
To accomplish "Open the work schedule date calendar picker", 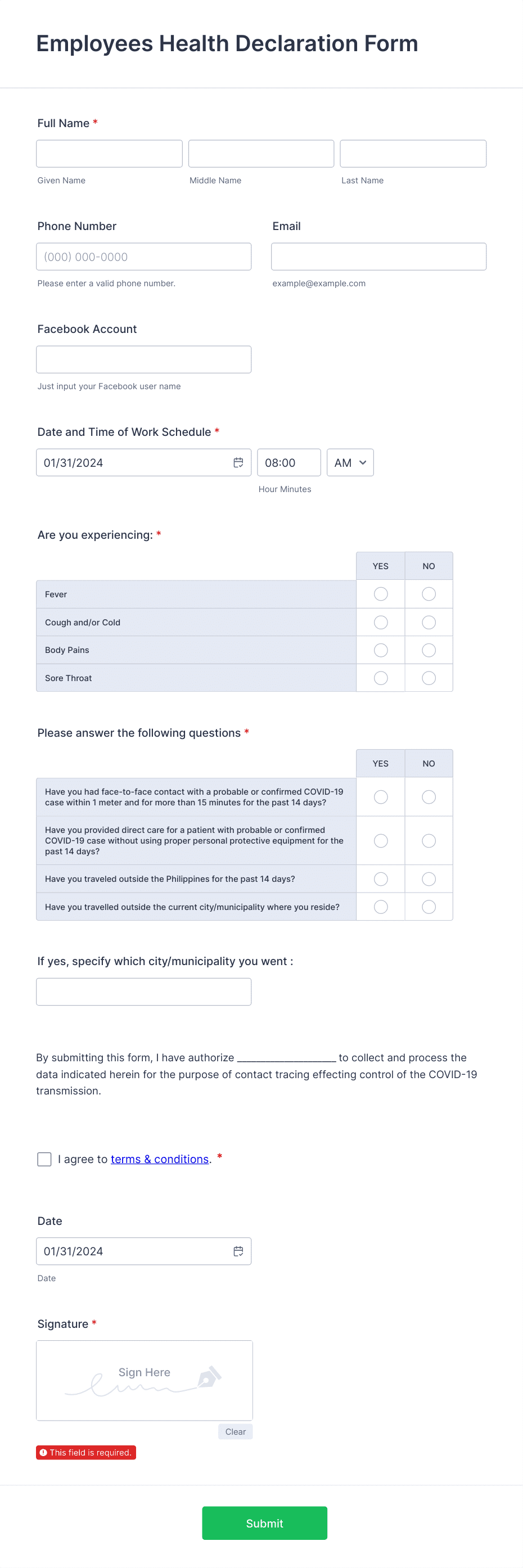I will click(238, 462).
